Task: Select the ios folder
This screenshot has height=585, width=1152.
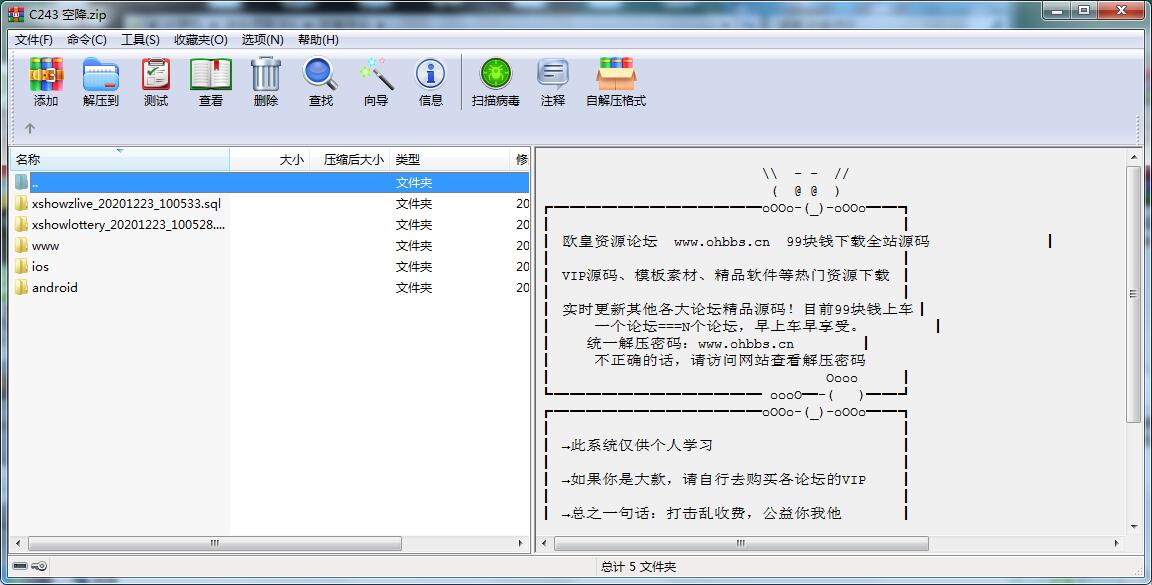Action: pyautogui.click(x=40, y=267)
